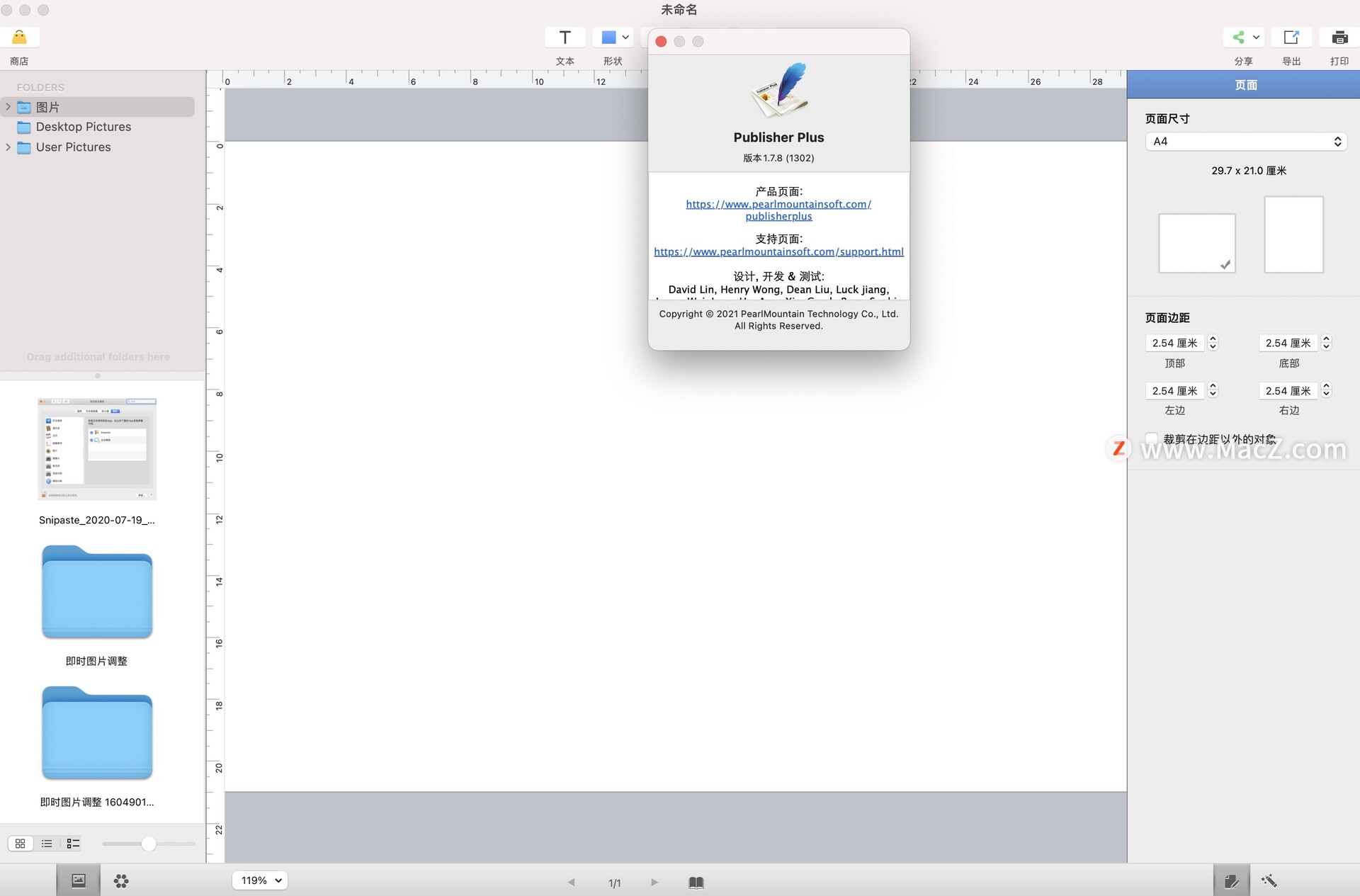Expand the User Pictures folder
The width and height of the screenshot is (1360, 896).
pos(8,147)
